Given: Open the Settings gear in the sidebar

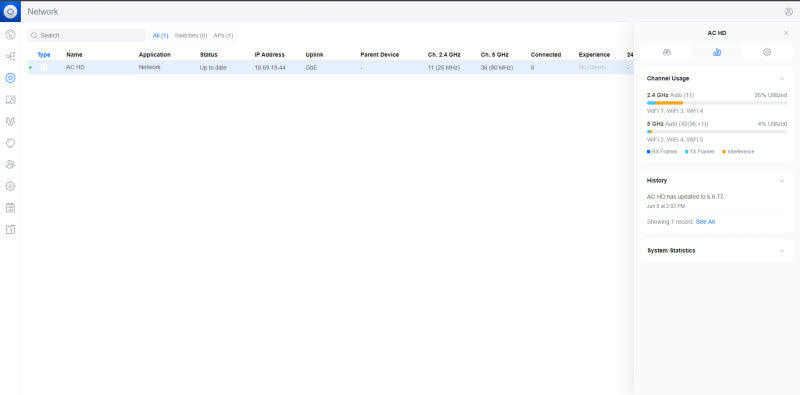Looking at the screenshot, I should point(10,186).
